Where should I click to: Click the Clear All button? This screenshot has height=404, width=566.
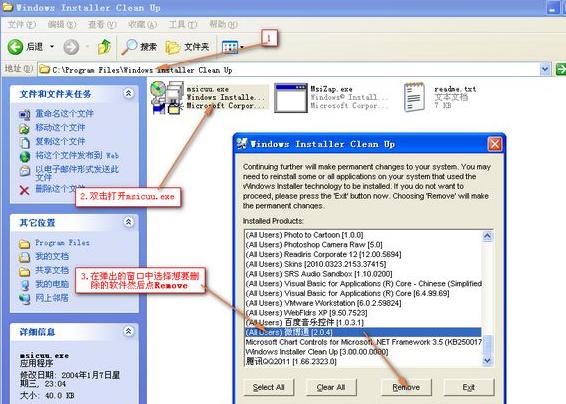[x=331, y=387]
